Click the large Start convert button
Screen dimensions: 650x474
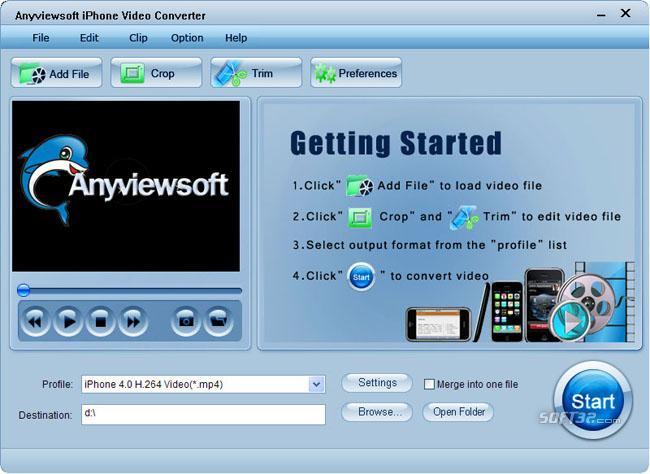pyautogui.click(x=593, y=400)
